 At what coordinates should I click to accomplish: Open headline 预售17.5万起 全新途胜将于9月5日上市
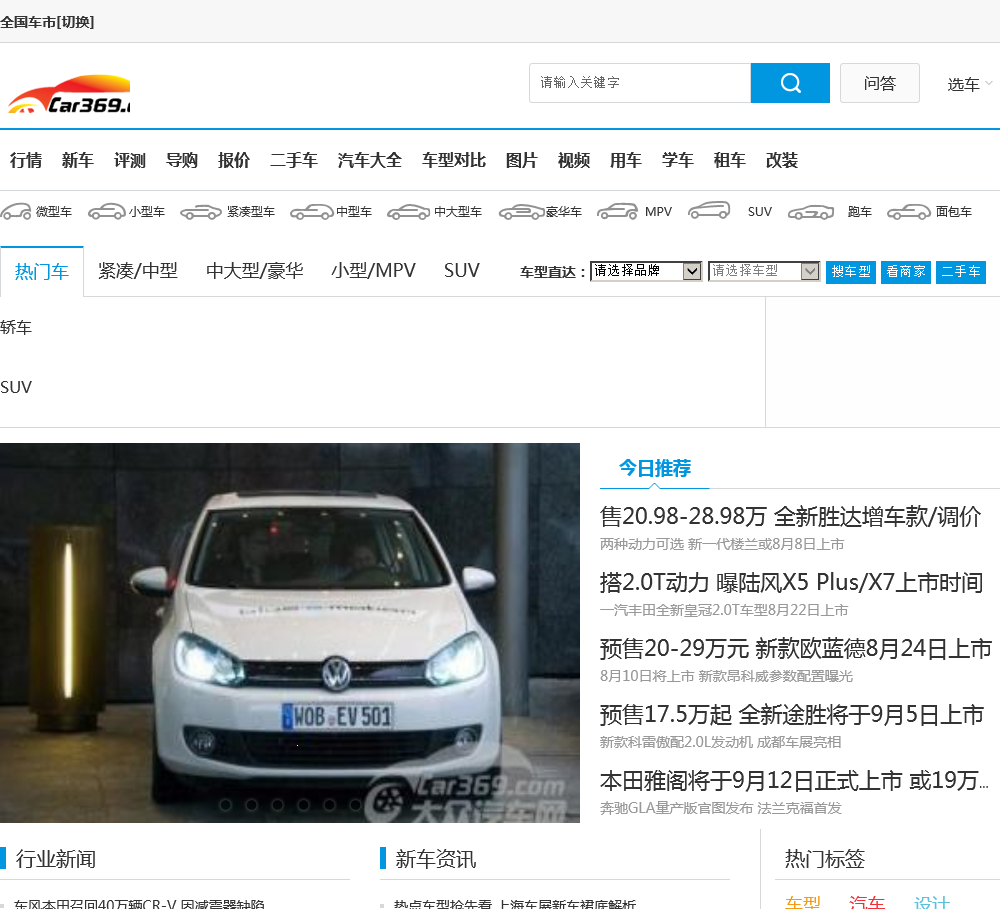[x=792, y=715]
